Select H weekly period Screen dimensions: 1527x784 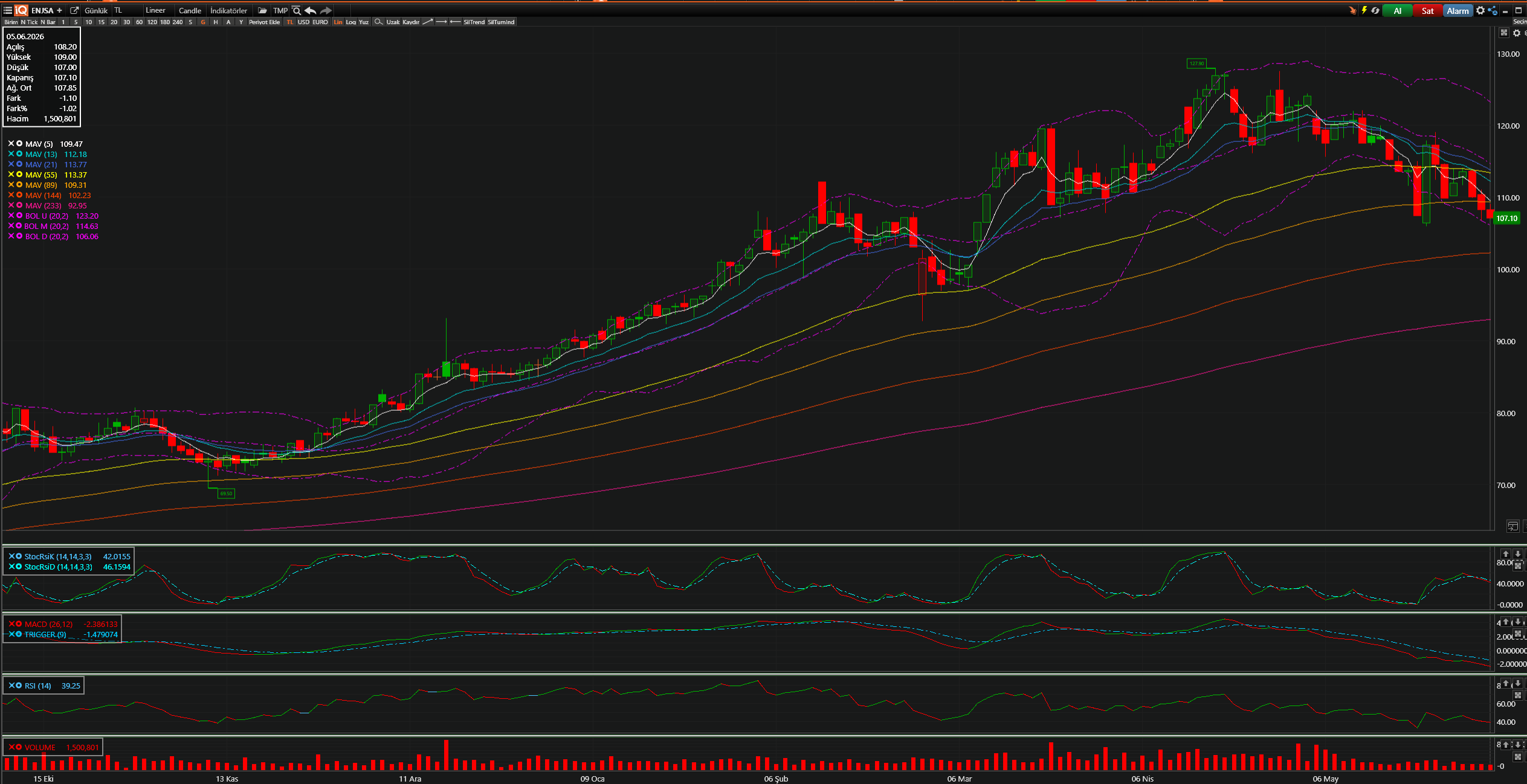216,22
